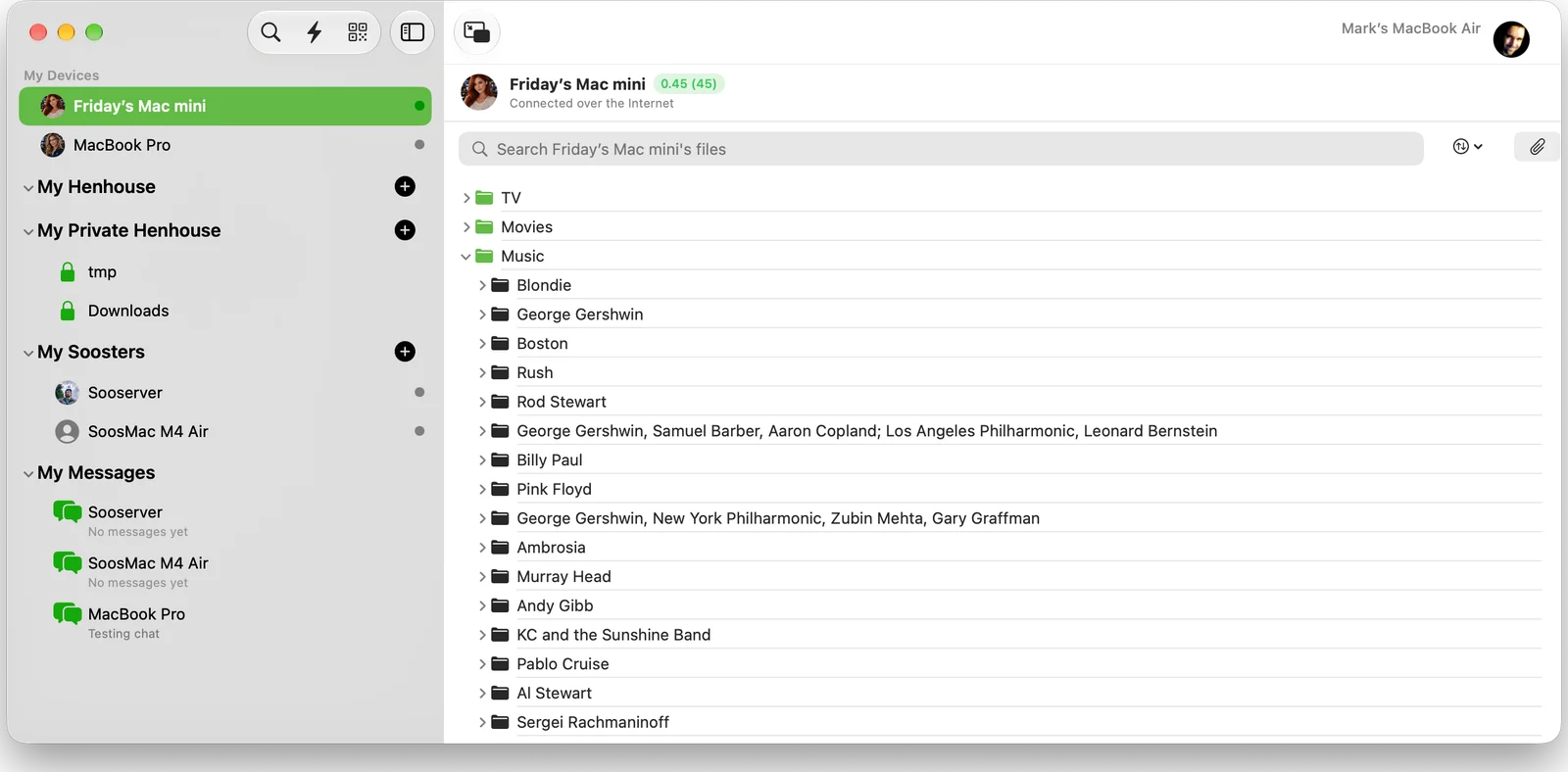The width and height of the screenshot is (1568, 772).
Task: Select Sooserver under My Soosters
Action: [225, 393]
